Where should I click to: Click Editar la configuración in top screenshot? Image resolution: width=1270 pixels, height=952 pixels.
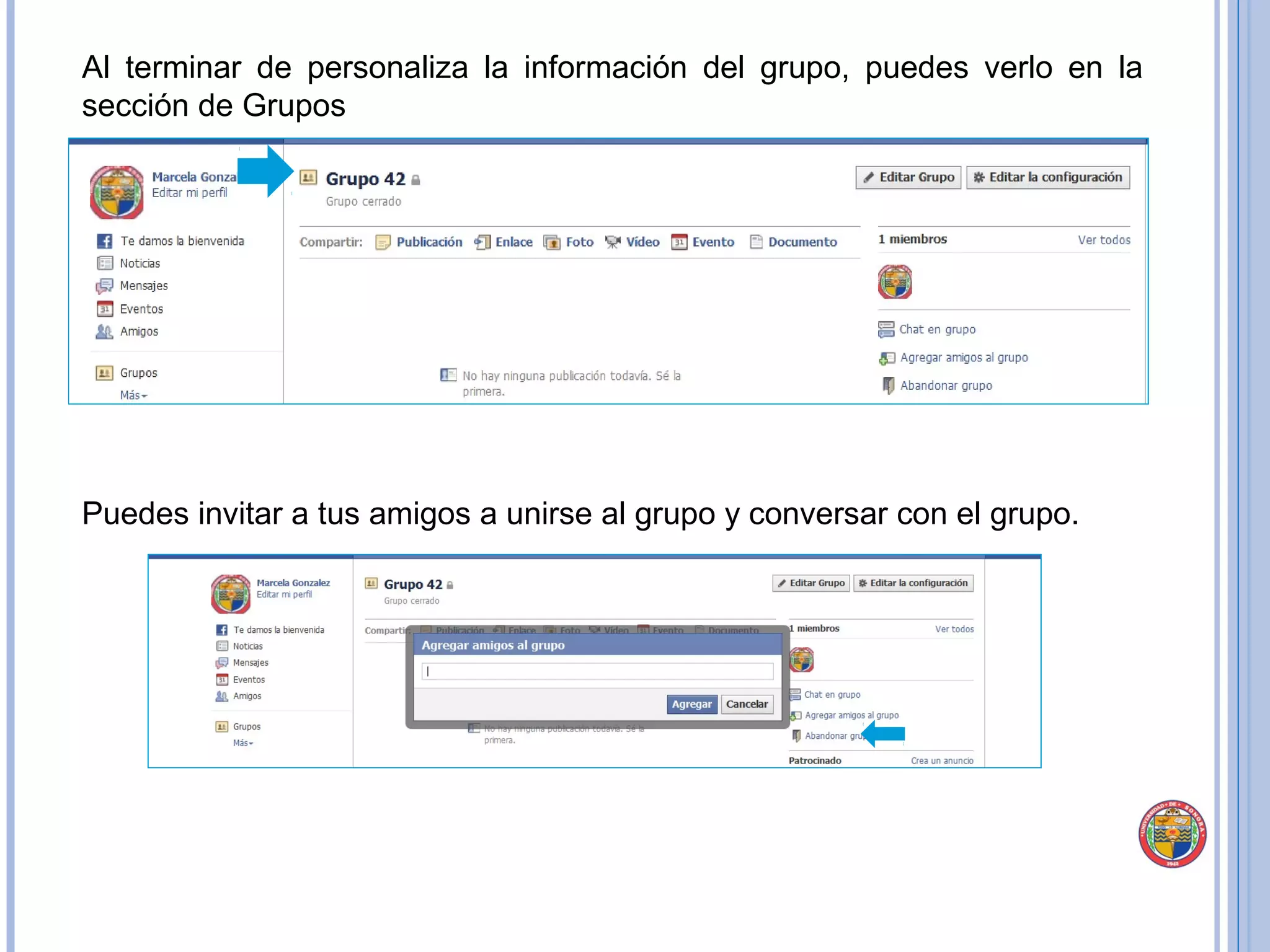[x=1048, y=177]
